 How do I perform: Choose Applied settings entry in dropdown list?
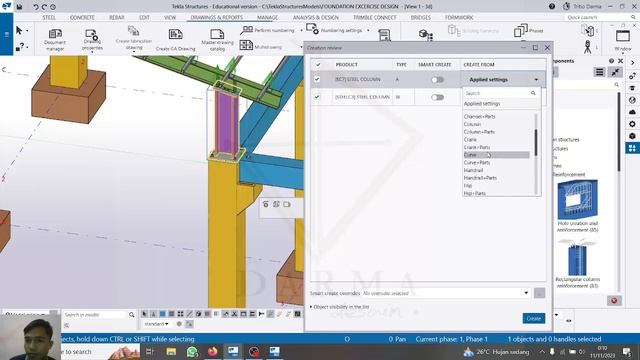[482, 104]
